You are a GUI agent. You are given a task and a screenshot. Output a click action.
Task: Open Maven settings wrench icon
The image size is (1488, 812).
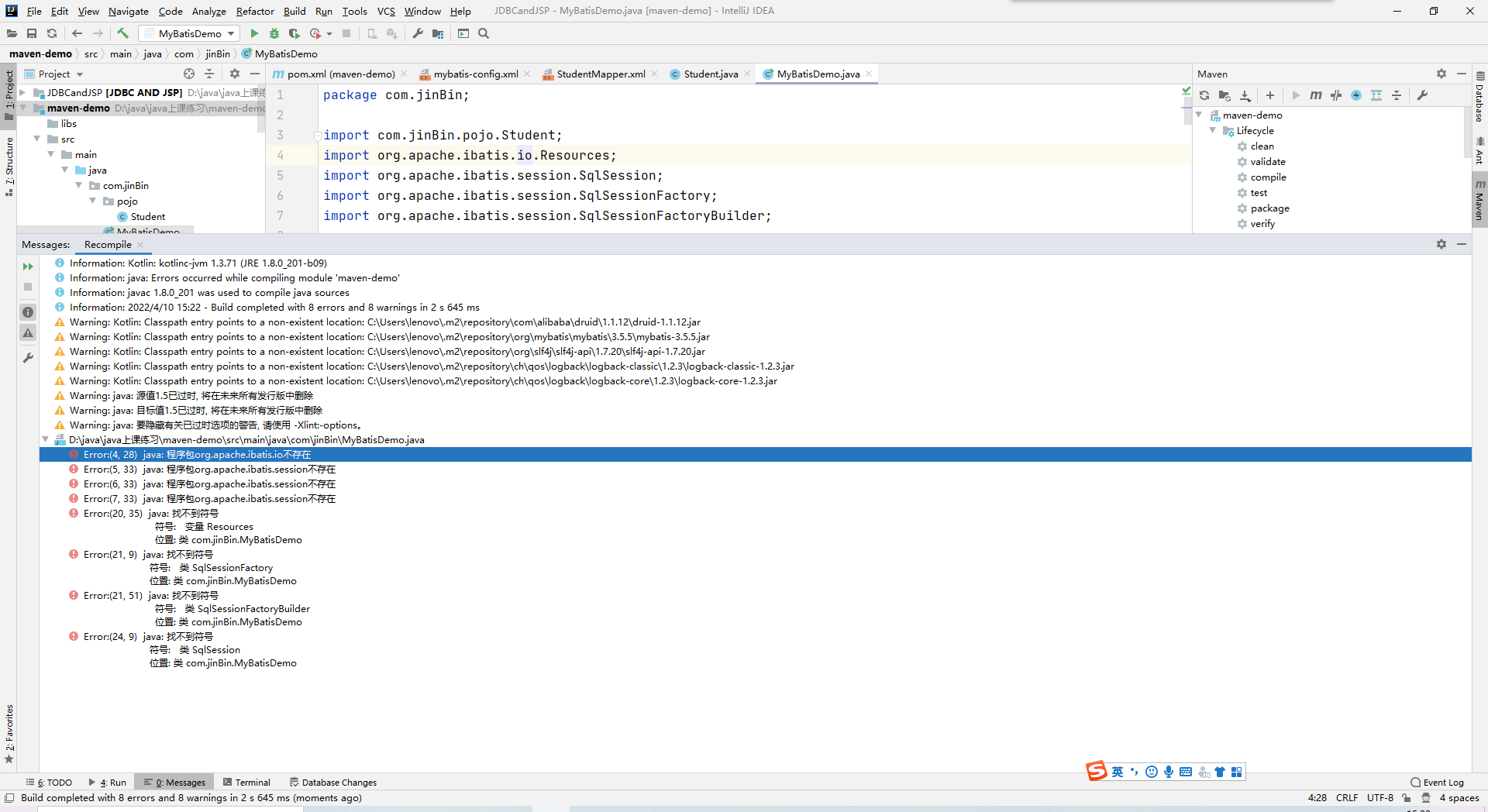point(1424,95)
